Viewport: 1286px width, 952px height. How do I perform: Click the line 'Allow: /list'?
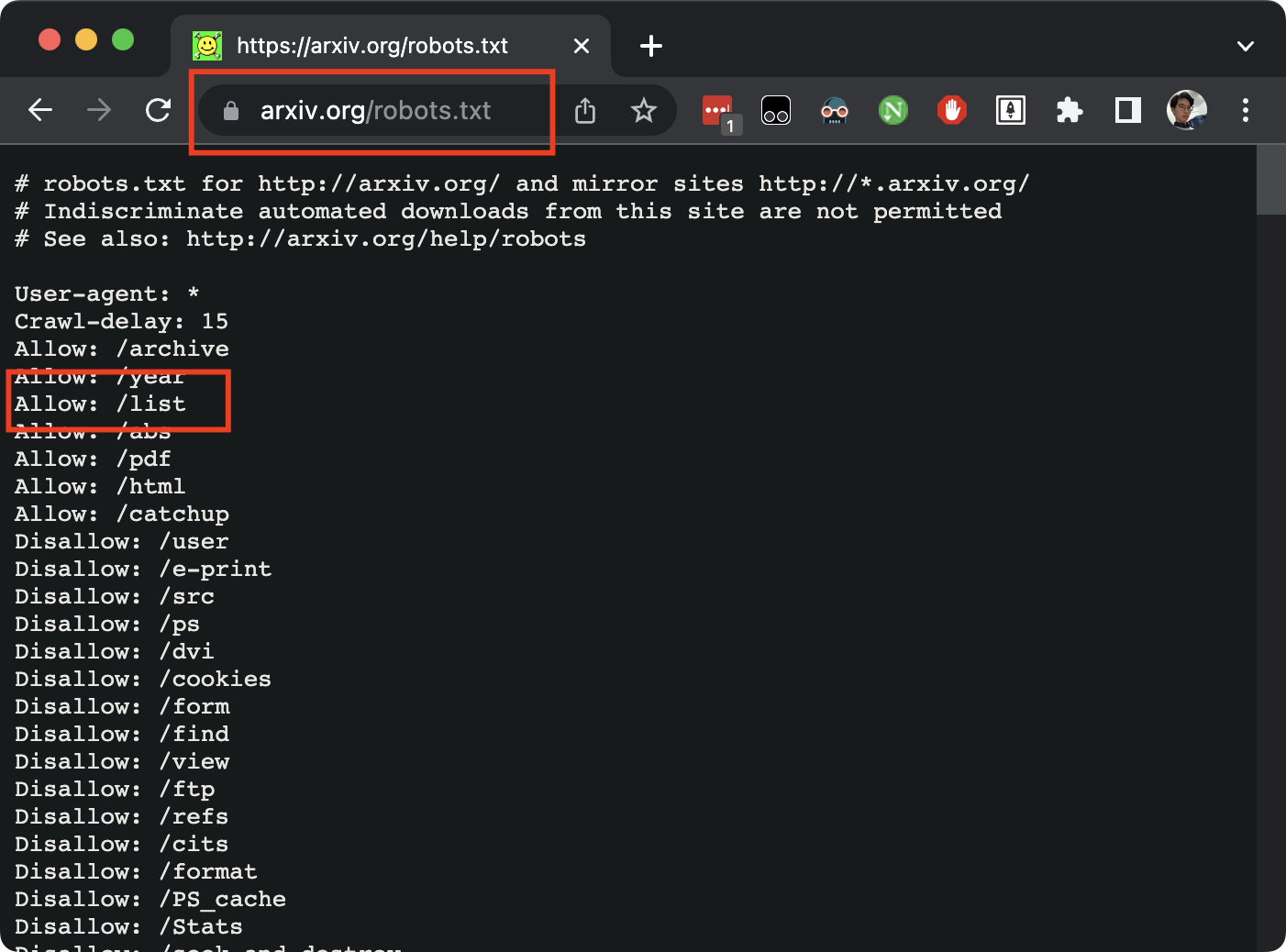coord(100,404)
